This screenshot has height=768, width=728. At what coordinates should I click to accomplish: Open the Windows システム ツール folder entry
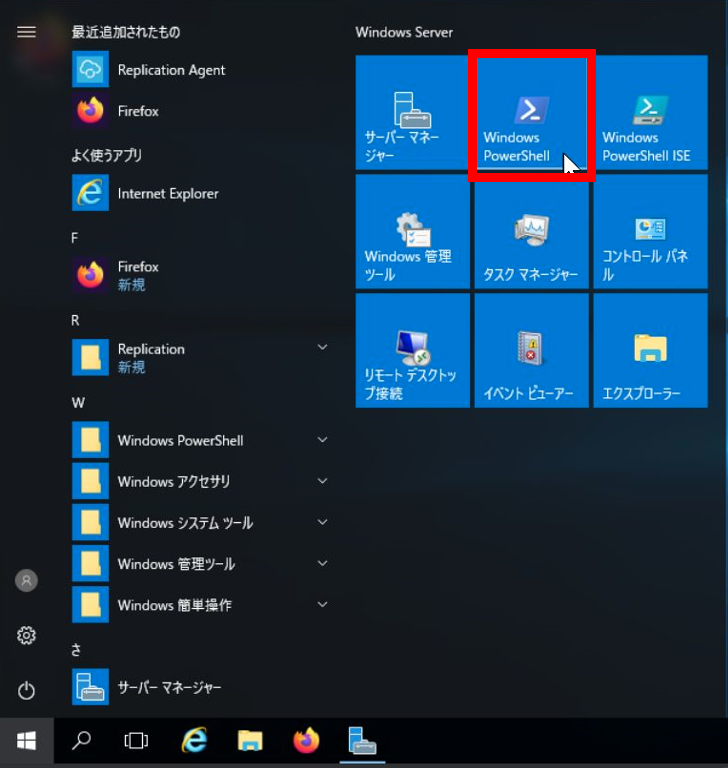coord(201,522)
